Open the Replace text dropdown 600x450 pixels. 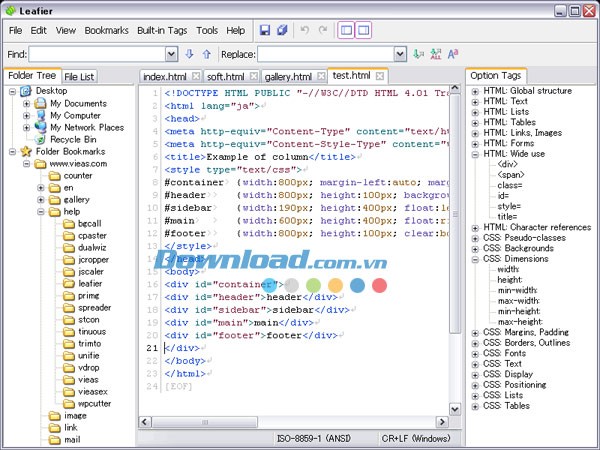point(400,54)
